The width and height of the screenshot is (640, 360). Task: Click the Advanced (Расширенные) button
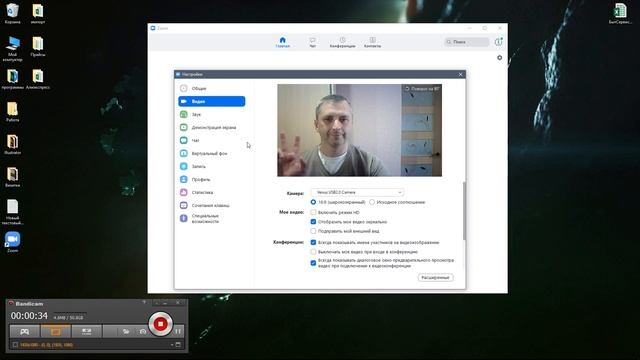coord(436,278)
